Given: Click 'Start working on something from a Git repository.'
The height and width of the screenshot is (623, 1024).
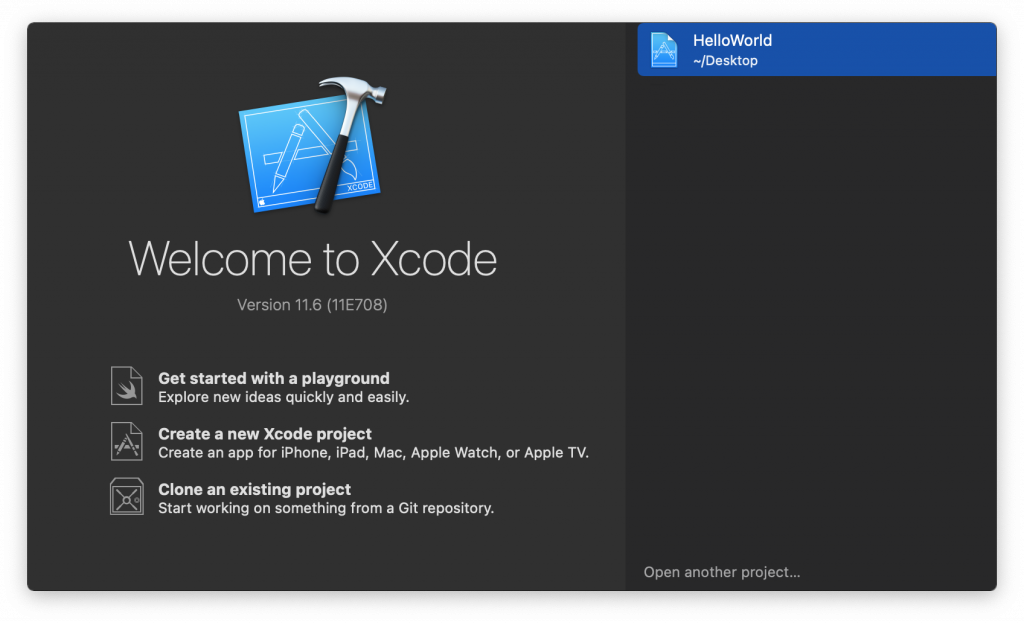Looking at the screenshot, I should click(326, 508).
